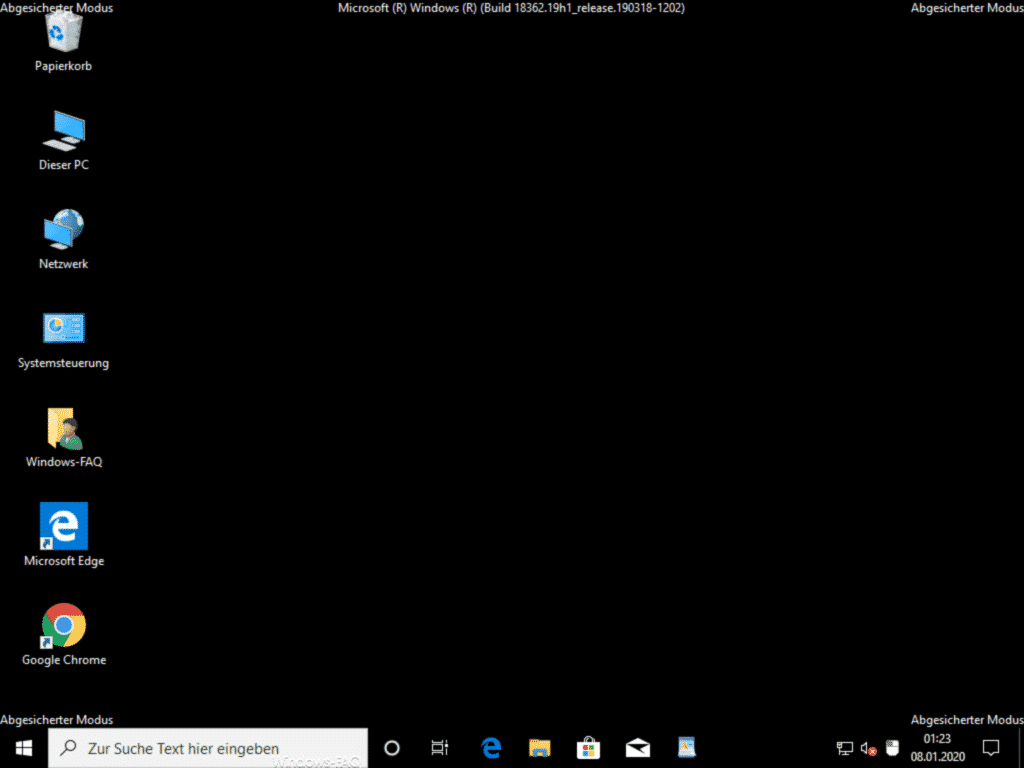
Task: Open the last pinned taskbar app
Action: (686, 748)
